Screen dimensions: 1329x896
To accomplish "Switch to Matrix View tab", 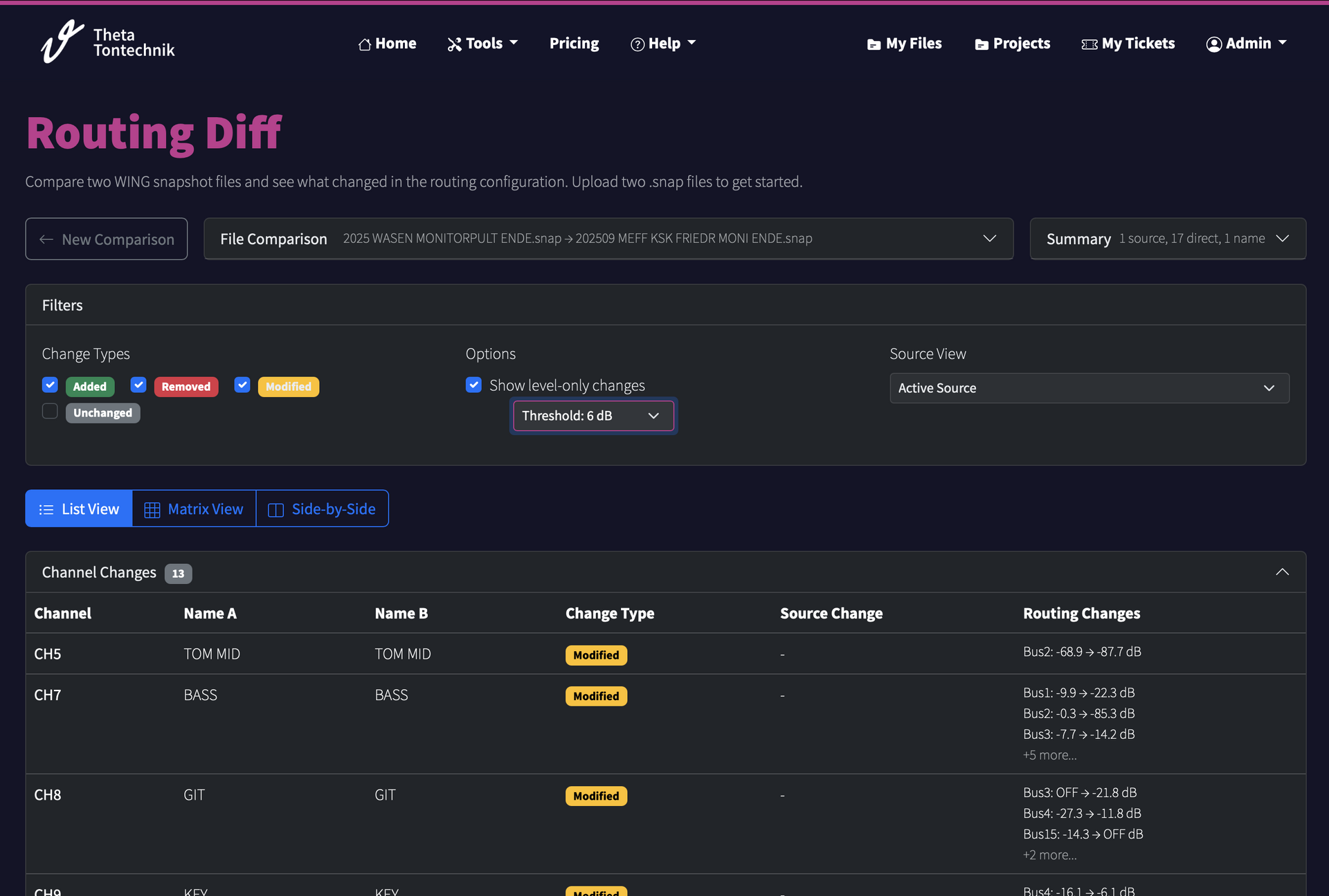I will coord(194,509).
